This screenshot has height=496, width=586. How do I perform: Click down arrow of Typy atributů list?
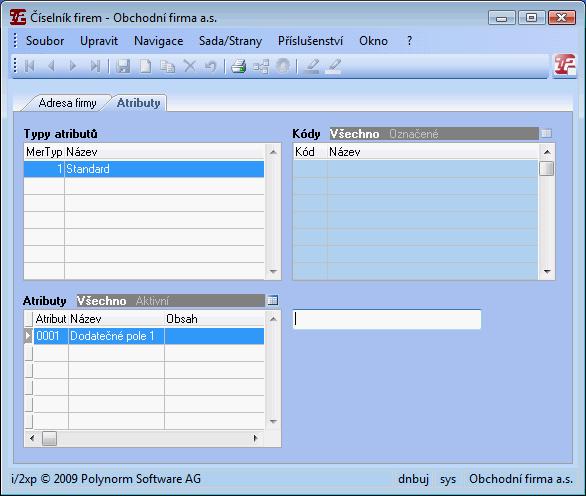coord(273,272)
